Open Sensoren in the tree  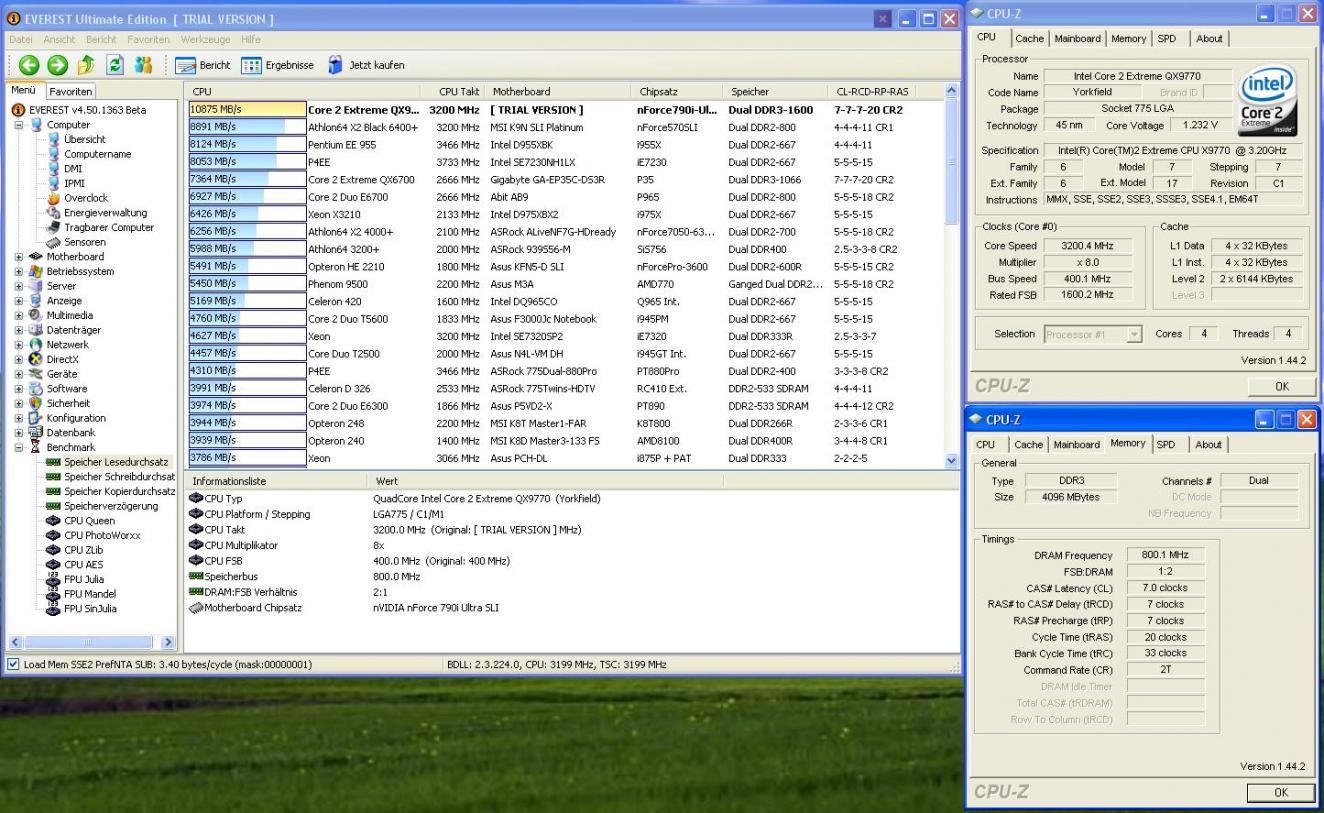click(x=84, y=242)
